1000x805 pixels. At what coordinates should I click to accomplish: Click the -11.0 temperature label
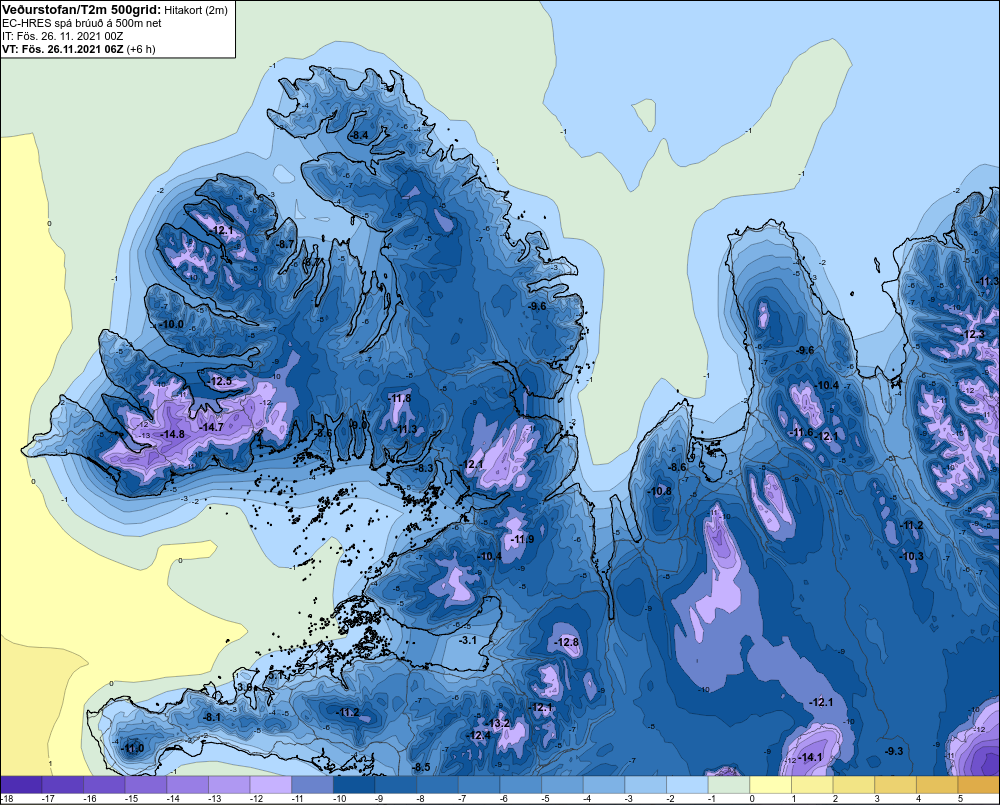[x=133, y=748]
